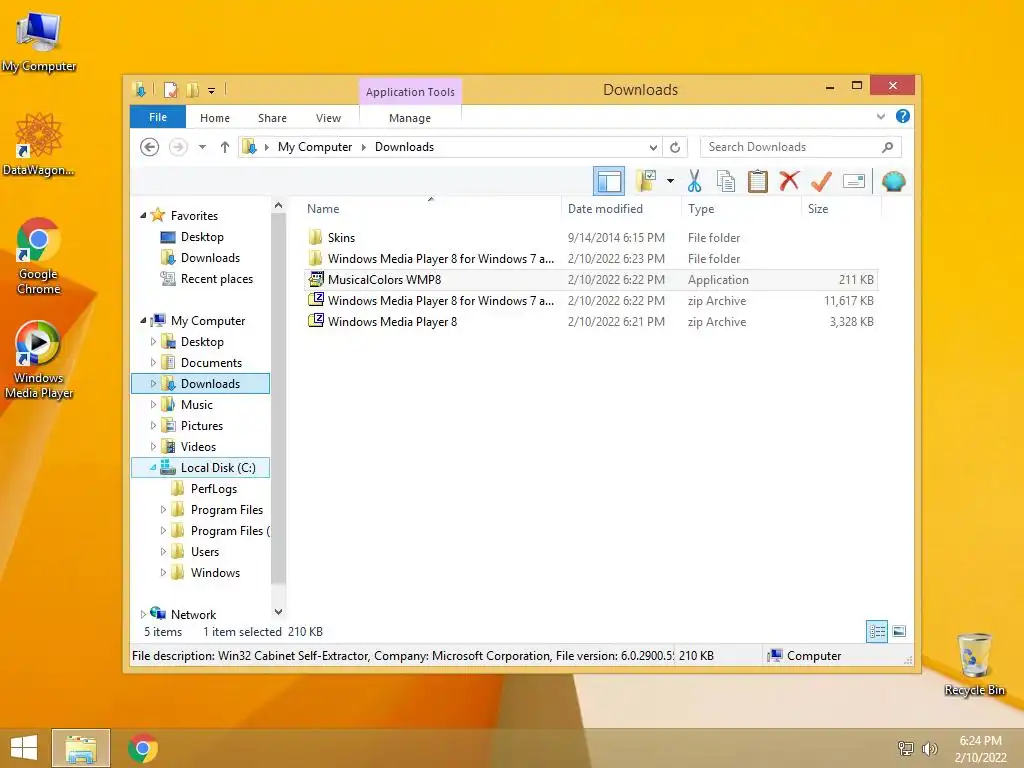Image resolution: width=1024 pixels, height=768 pixels.
Task: Expand the Network tree node
Action: pos(143,615)
